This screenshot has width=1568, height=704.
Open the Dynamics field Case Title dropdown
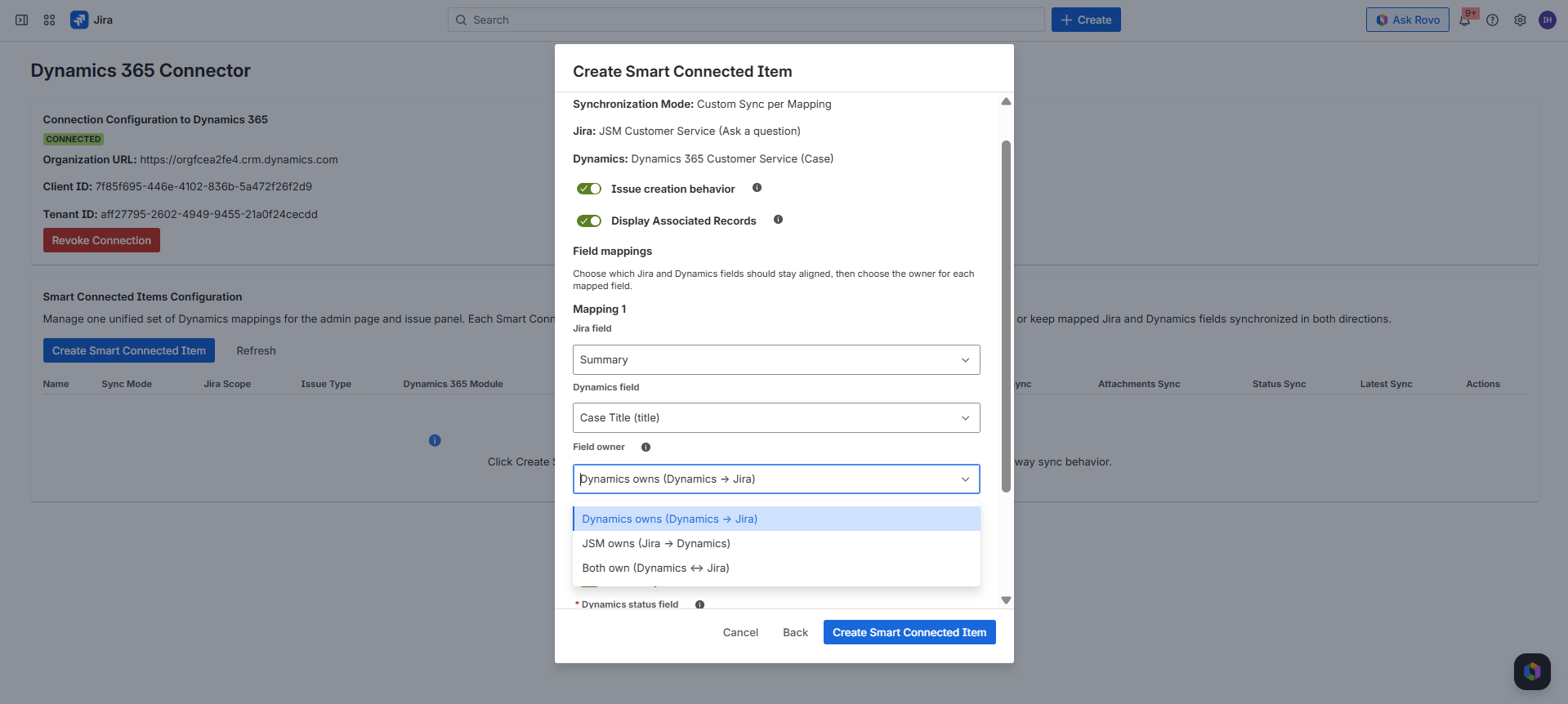[776, 417]
